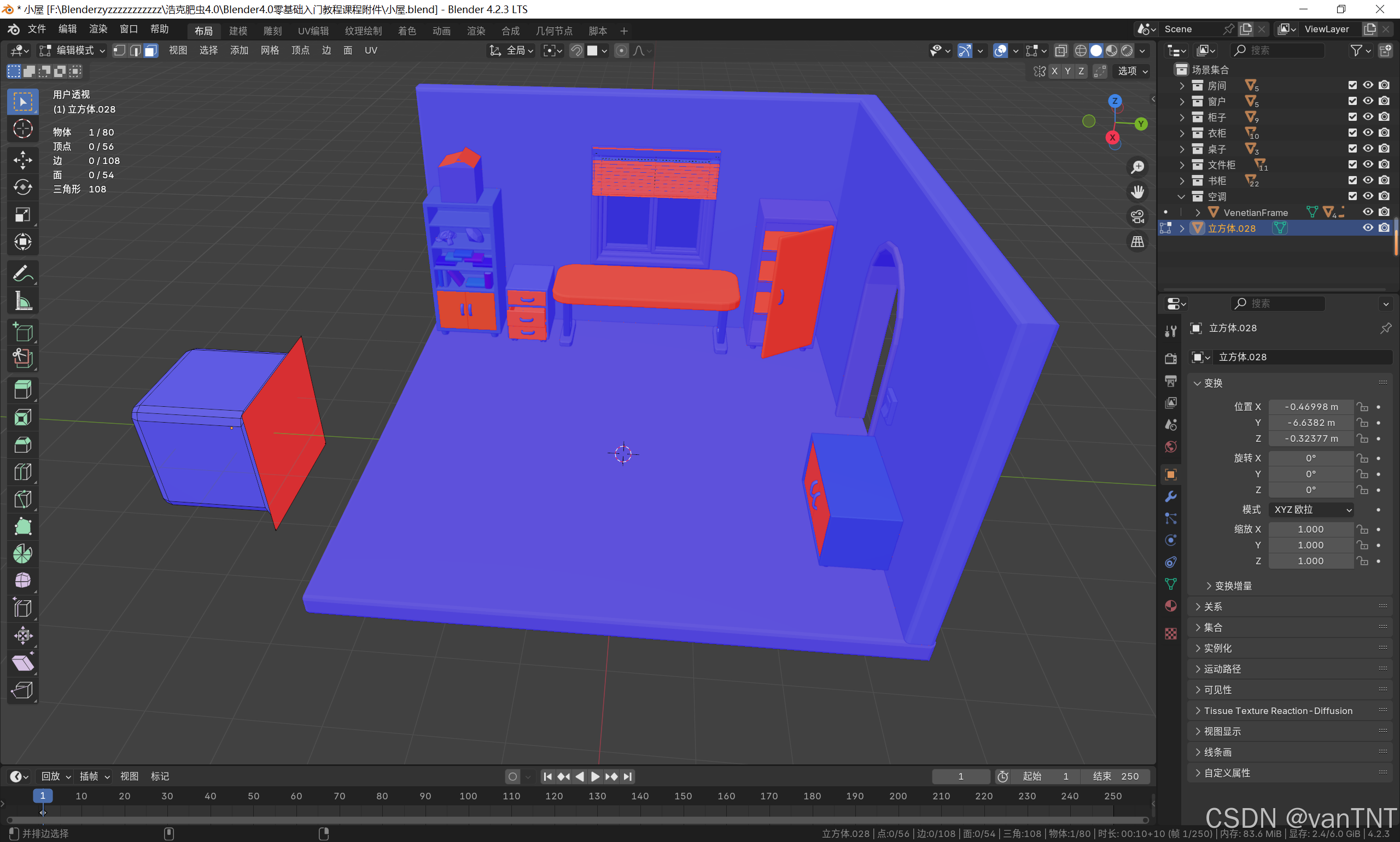Open the 网格 menu
The width and height of the screenshot is (1400, 842).
tap(270, 50)
